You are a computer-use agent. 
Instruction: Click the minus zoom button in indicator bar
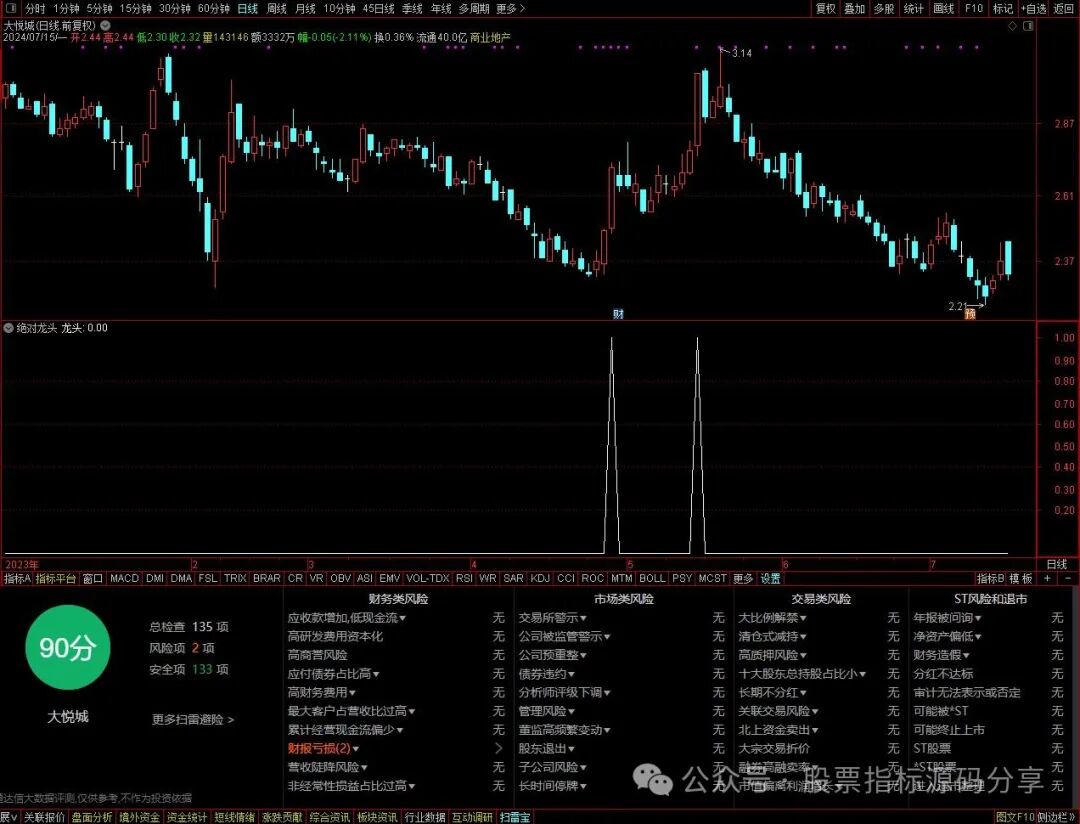(1067, 578)
